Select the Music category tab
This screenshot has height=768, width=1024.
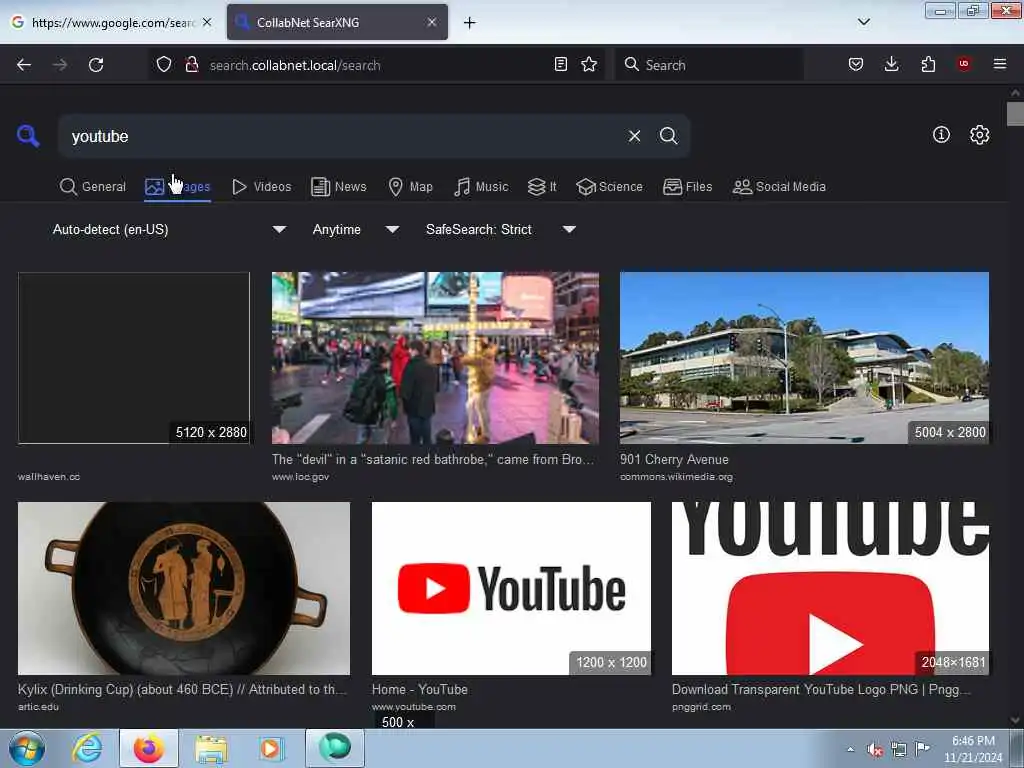(481, 187)
